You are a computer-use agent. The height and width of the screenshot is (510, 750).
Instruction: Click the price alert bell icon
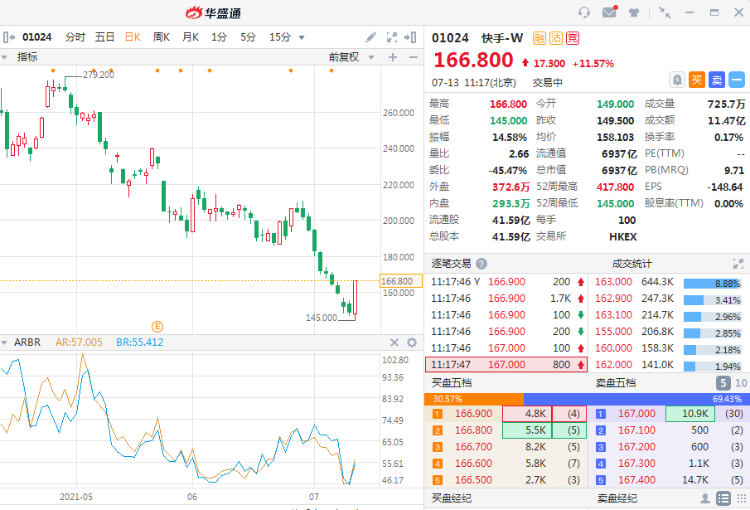point(677,80)
